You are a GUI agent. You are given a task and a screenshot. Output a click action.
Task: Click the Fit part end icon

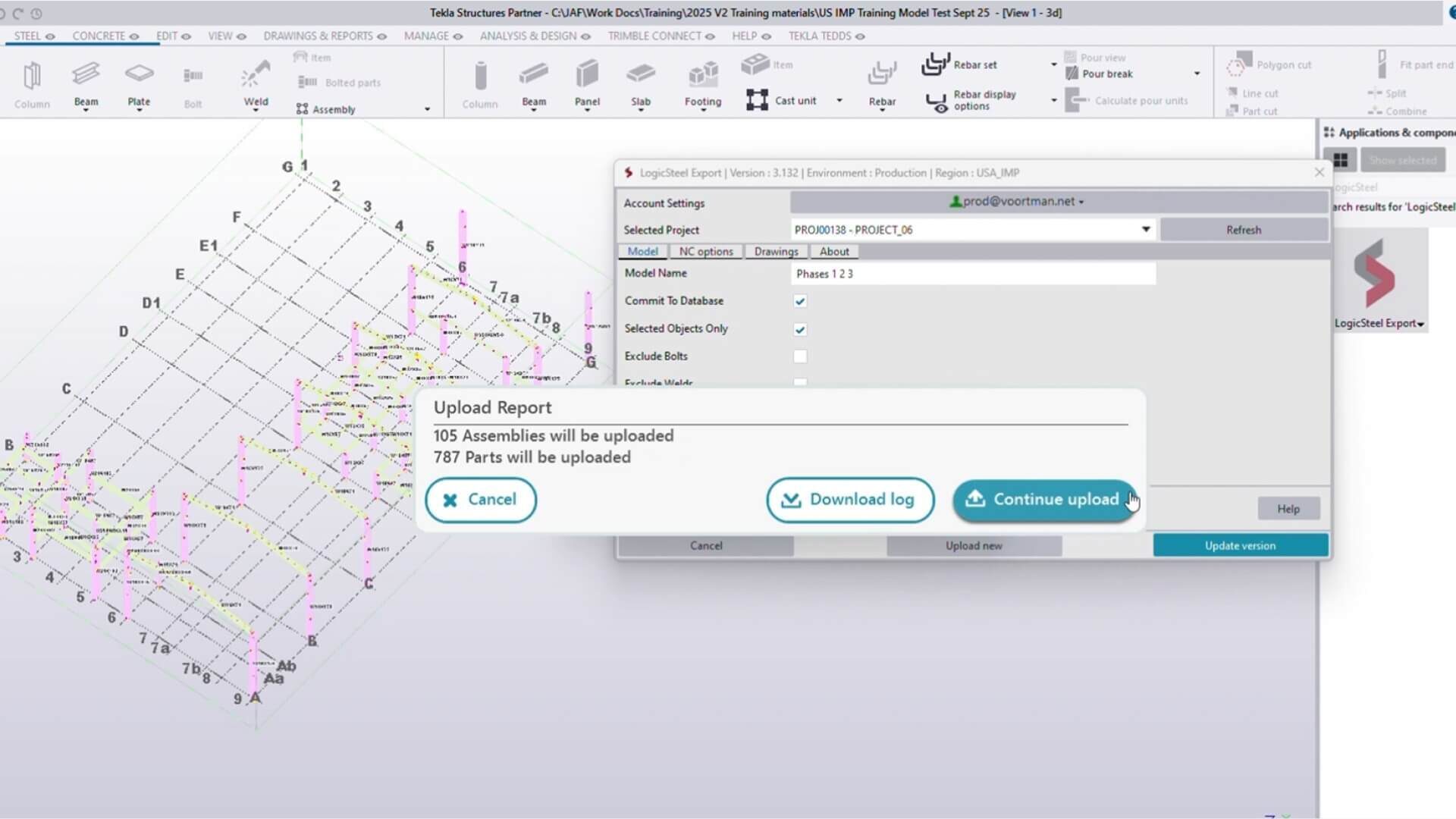(1382, 64)
